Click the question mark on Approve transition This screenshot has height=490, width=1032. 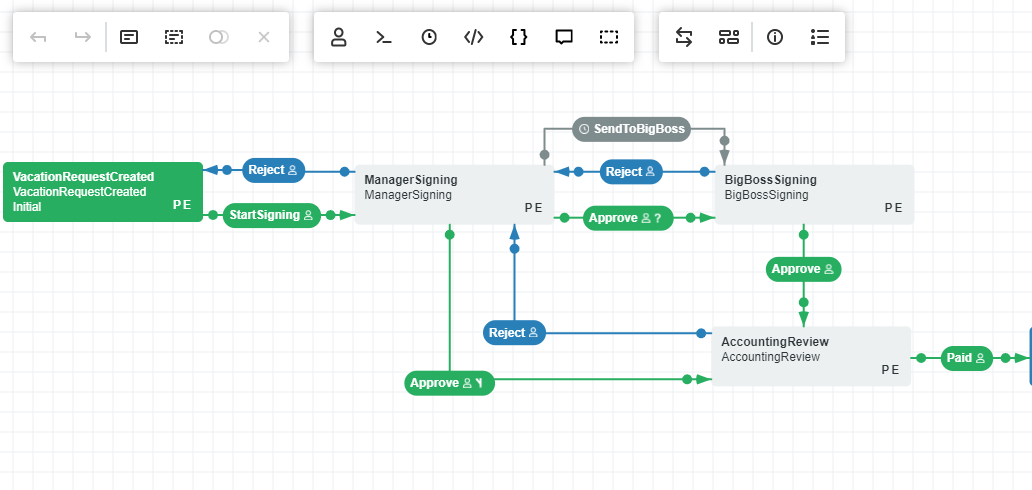click(x=658, y=218)
